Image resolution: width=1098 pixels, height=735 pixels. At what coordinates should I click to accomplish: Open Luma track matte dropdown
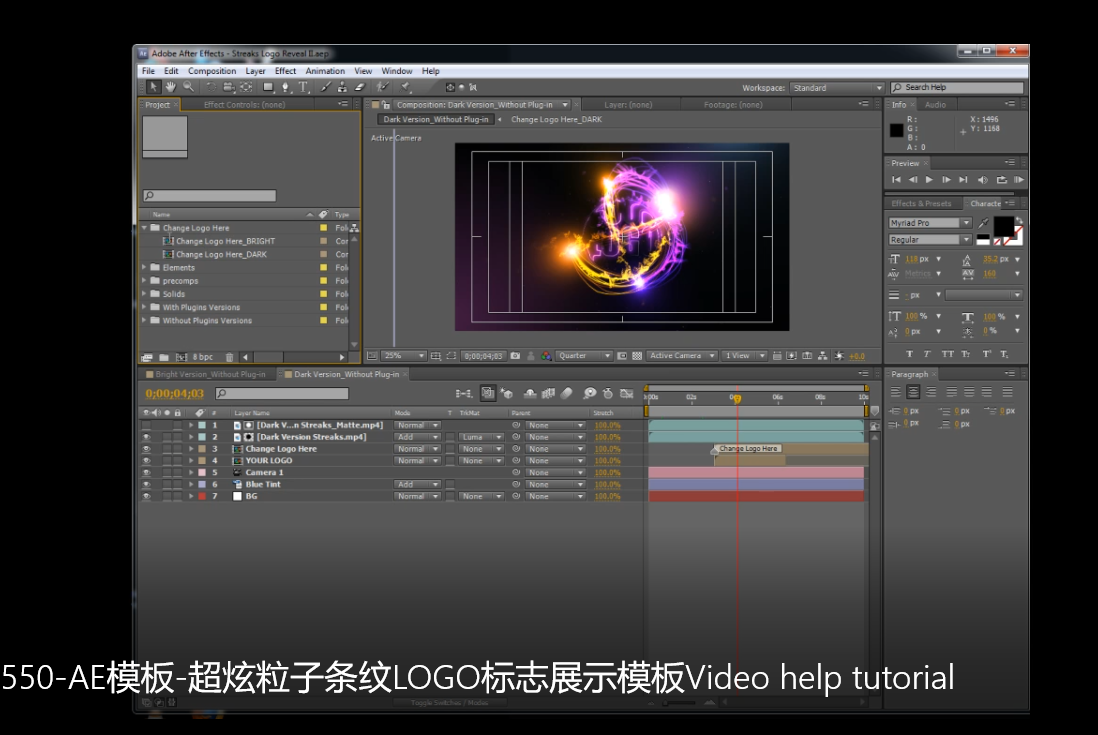click(x=482, y=437)
